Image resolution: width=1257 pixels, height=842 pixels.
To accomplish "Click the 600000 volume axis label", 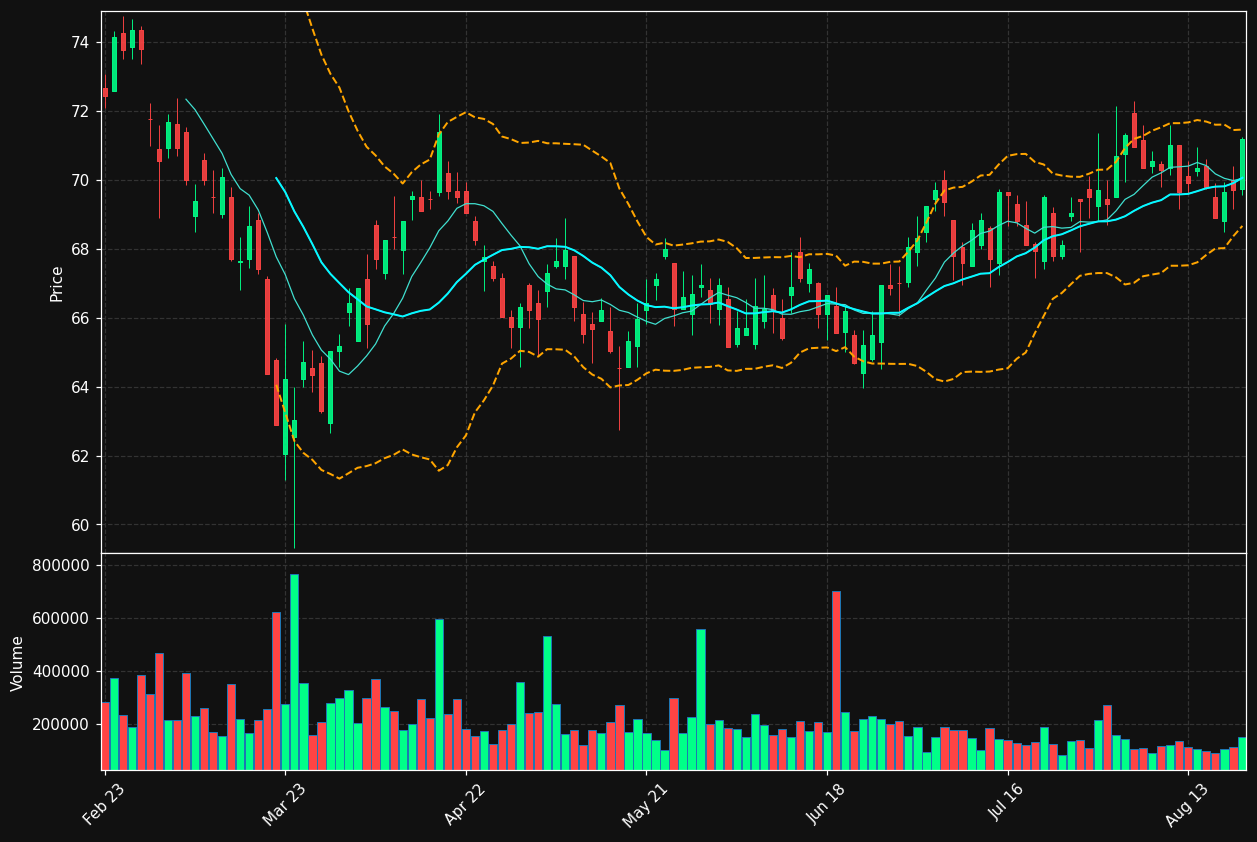I will tap(62, 618).
